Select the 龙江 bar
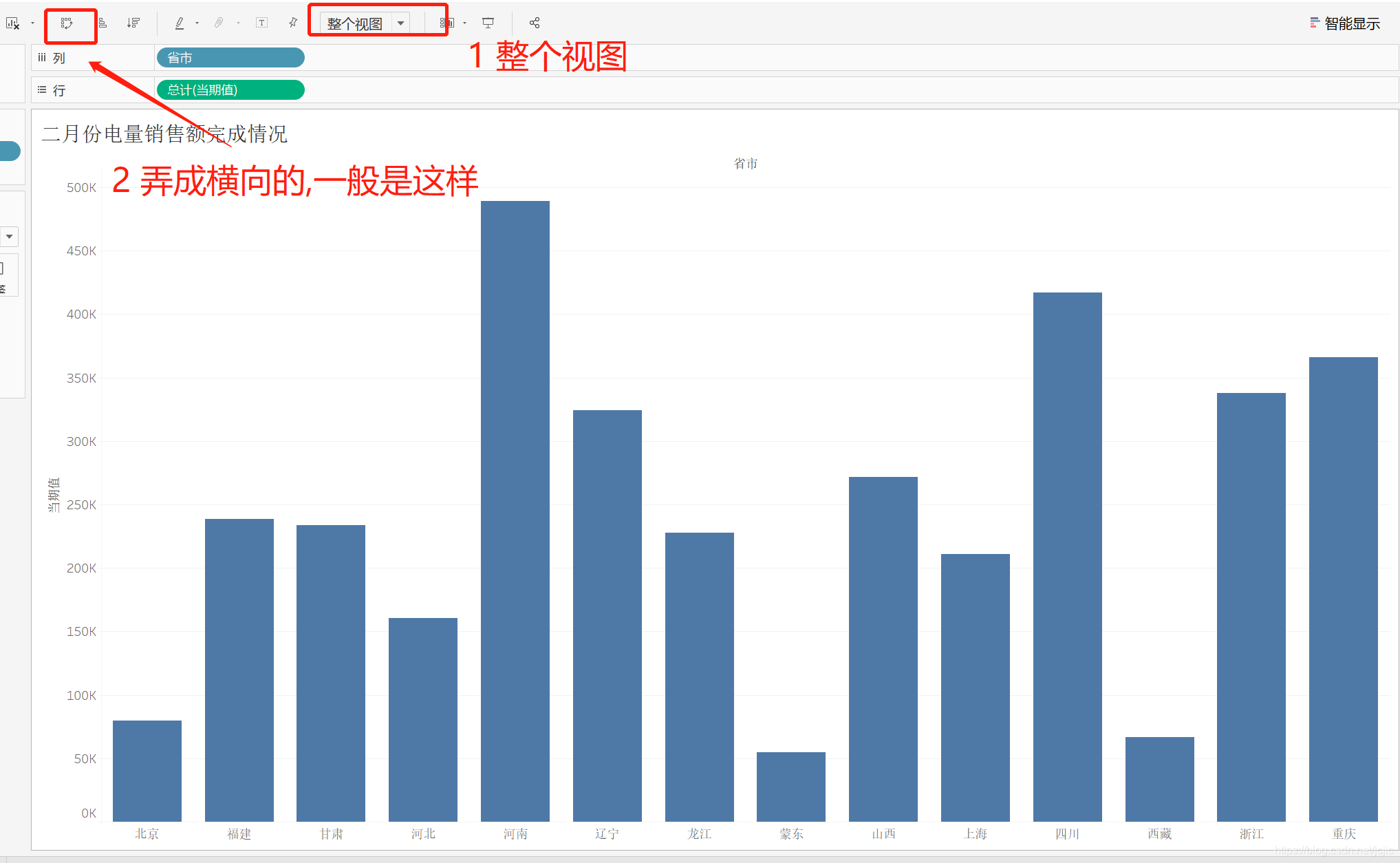Screen dimensions: 1400x863 click(x=700, y=677)
